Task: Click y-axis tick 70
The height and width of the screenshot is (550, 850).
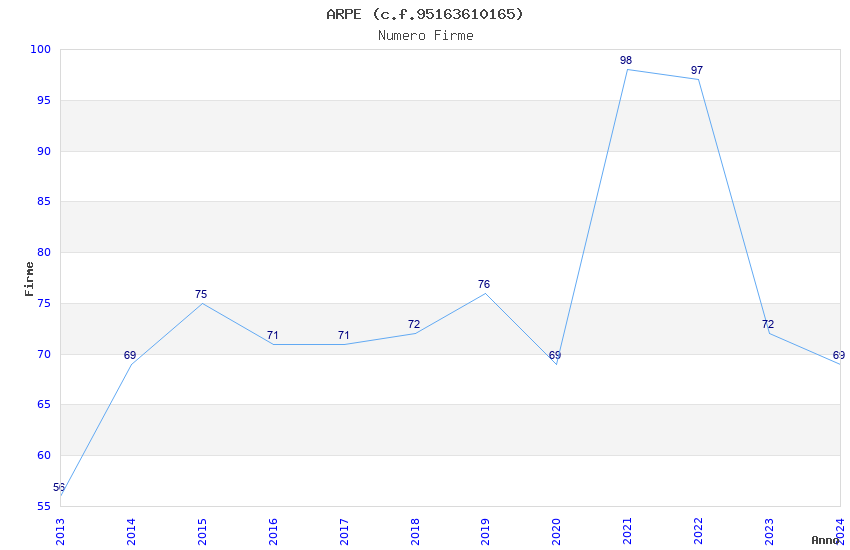Action: pos(44,354)
